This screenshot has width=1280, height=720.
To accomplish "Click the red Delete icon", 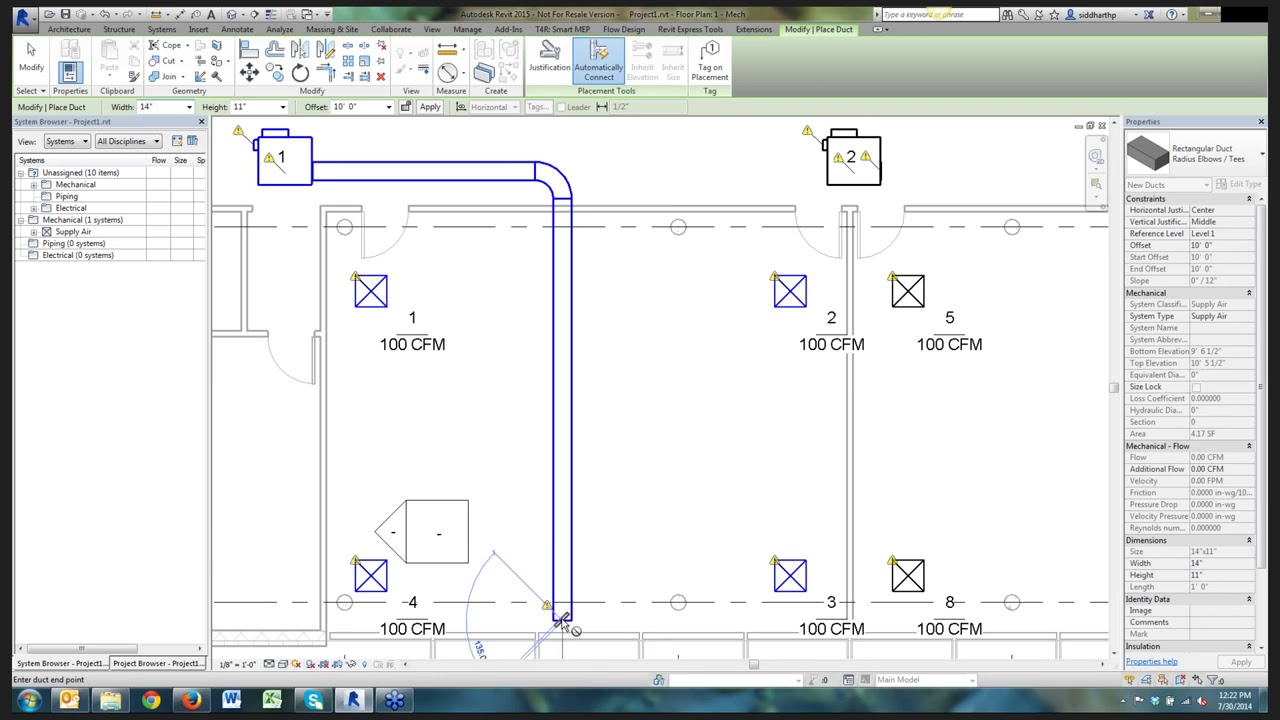I will coord(381,76).
